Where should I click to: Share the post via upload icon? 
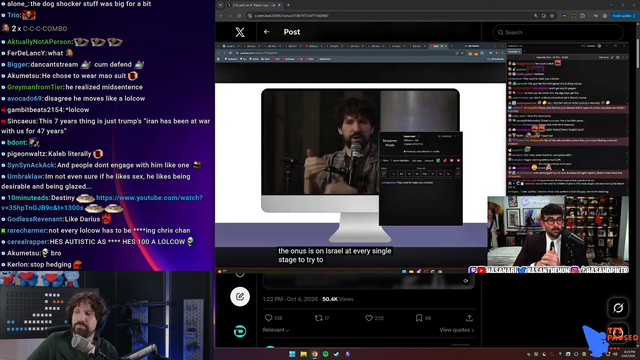[469, 318]
